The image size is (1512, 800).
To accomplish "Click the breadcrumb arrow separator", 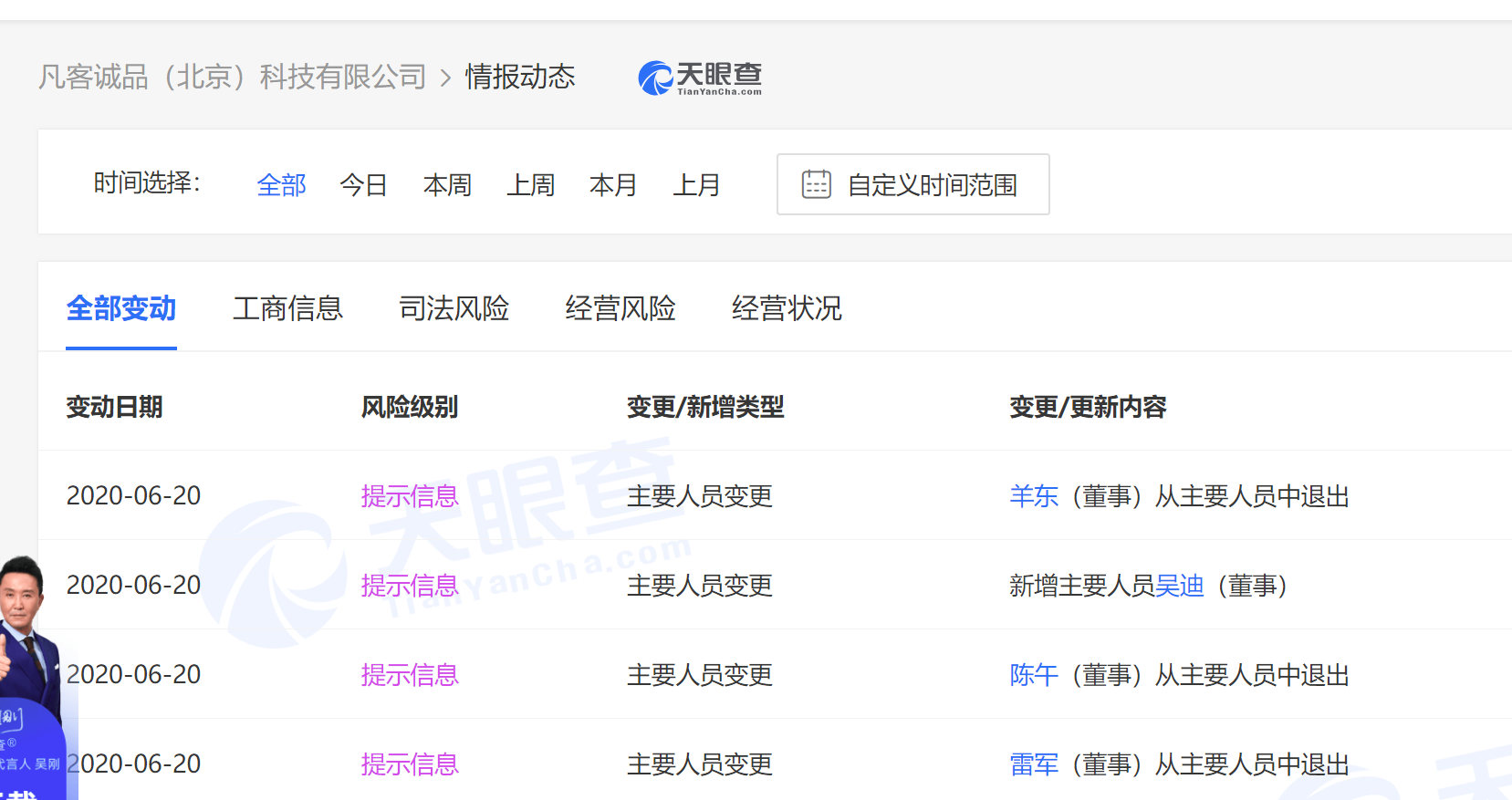I will (x=446, y=78).
